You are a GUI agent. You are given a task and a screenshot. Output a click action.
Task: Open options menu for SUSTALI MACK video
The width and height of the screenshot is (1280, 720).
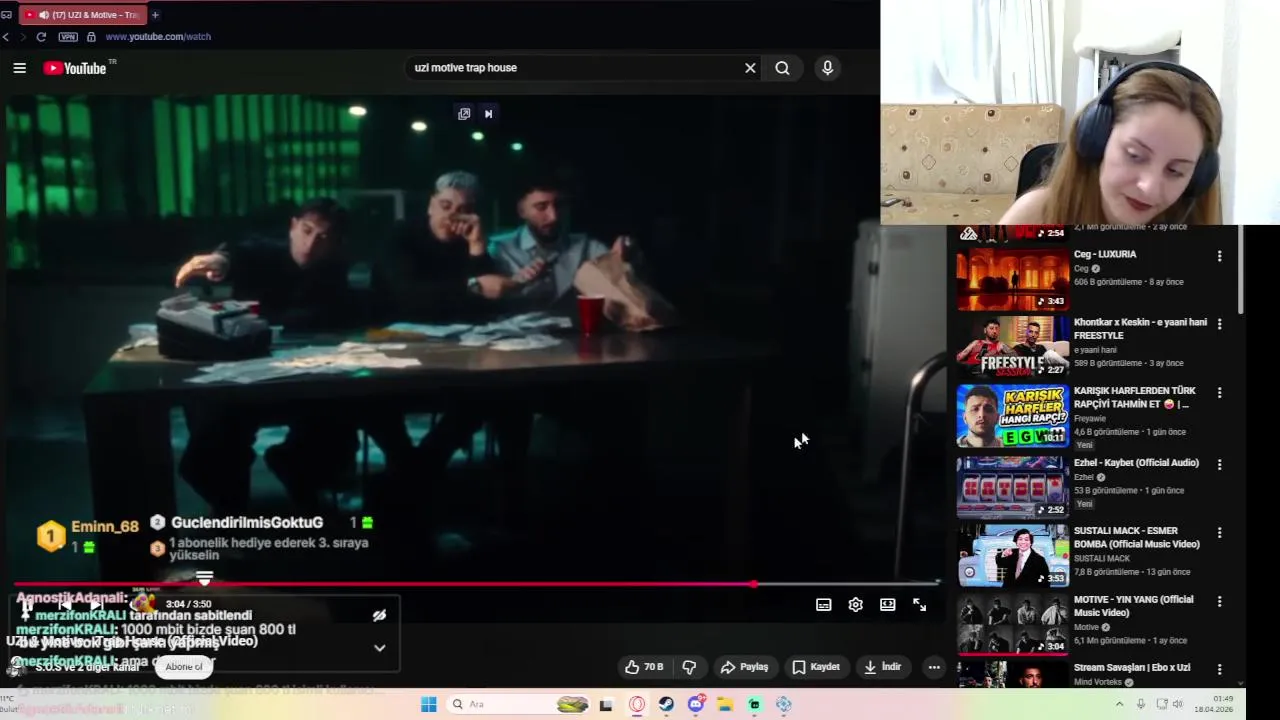(x=1219, y=533)
